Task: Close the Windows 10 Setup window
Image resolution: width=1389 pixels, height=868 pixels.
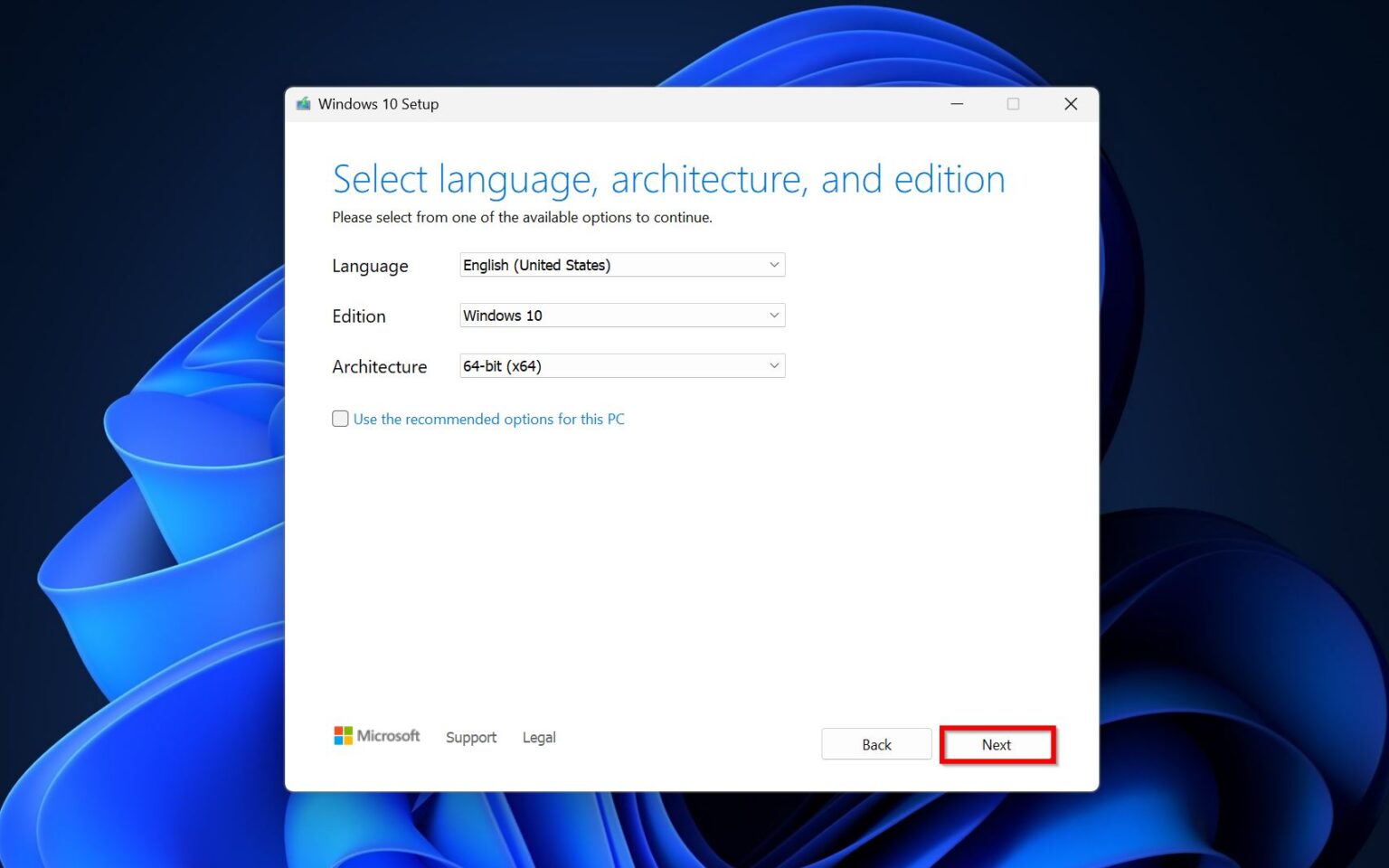Action: pos(1071,104)
